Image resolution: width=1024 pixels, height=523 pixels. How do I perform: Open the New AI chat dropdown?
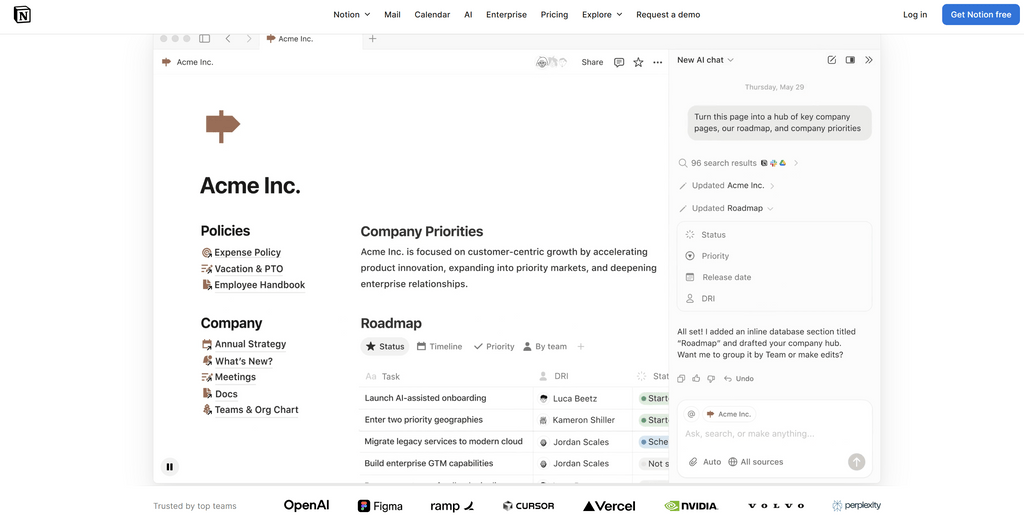coord(705,60)
